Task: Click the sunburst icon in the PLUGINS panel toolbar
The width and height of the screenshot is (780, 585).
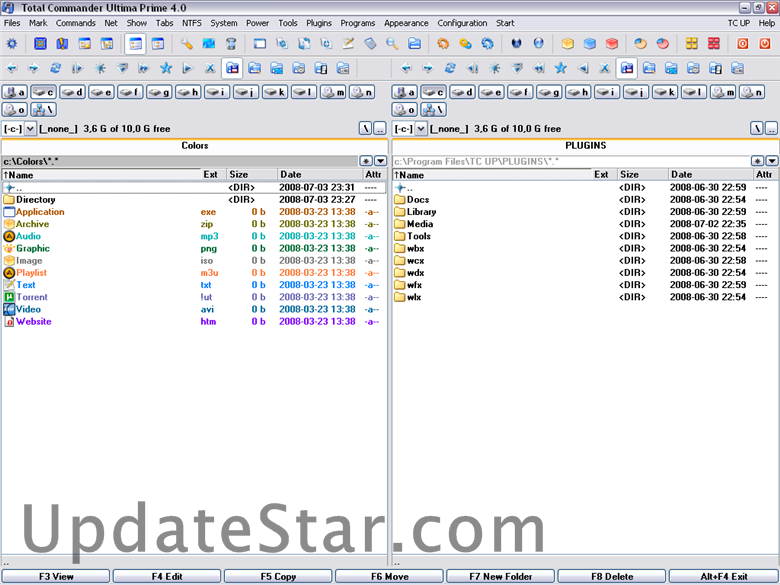Action: tap(494, 68)
